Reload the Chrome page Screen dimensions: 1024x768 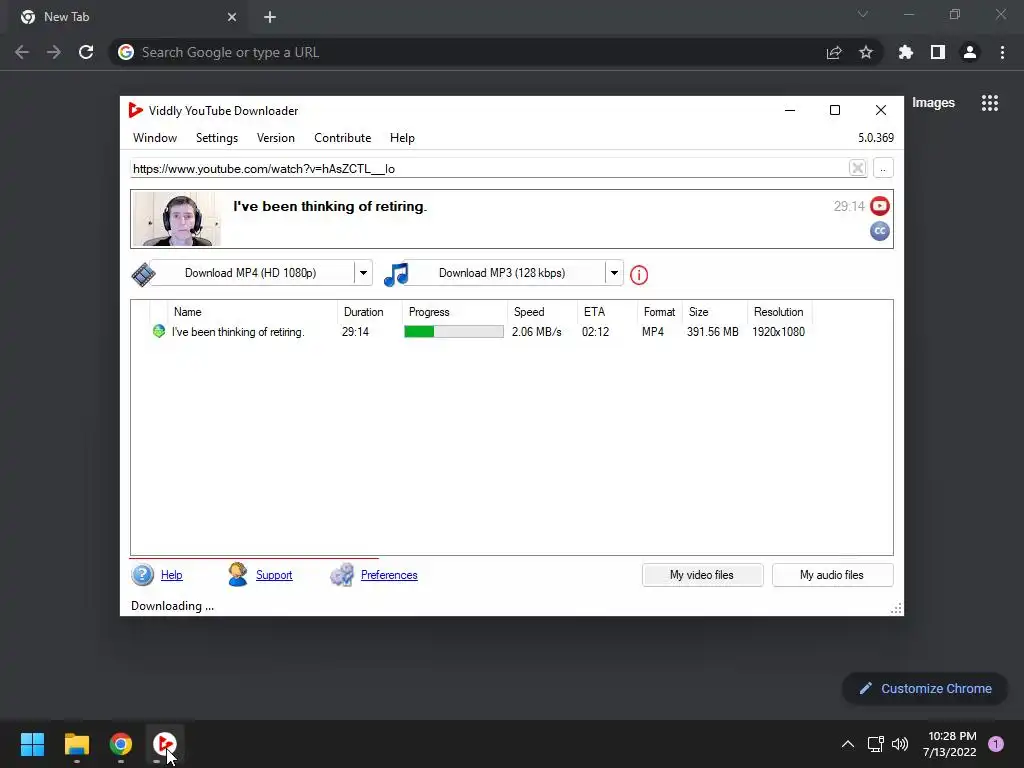click(86, 52)
